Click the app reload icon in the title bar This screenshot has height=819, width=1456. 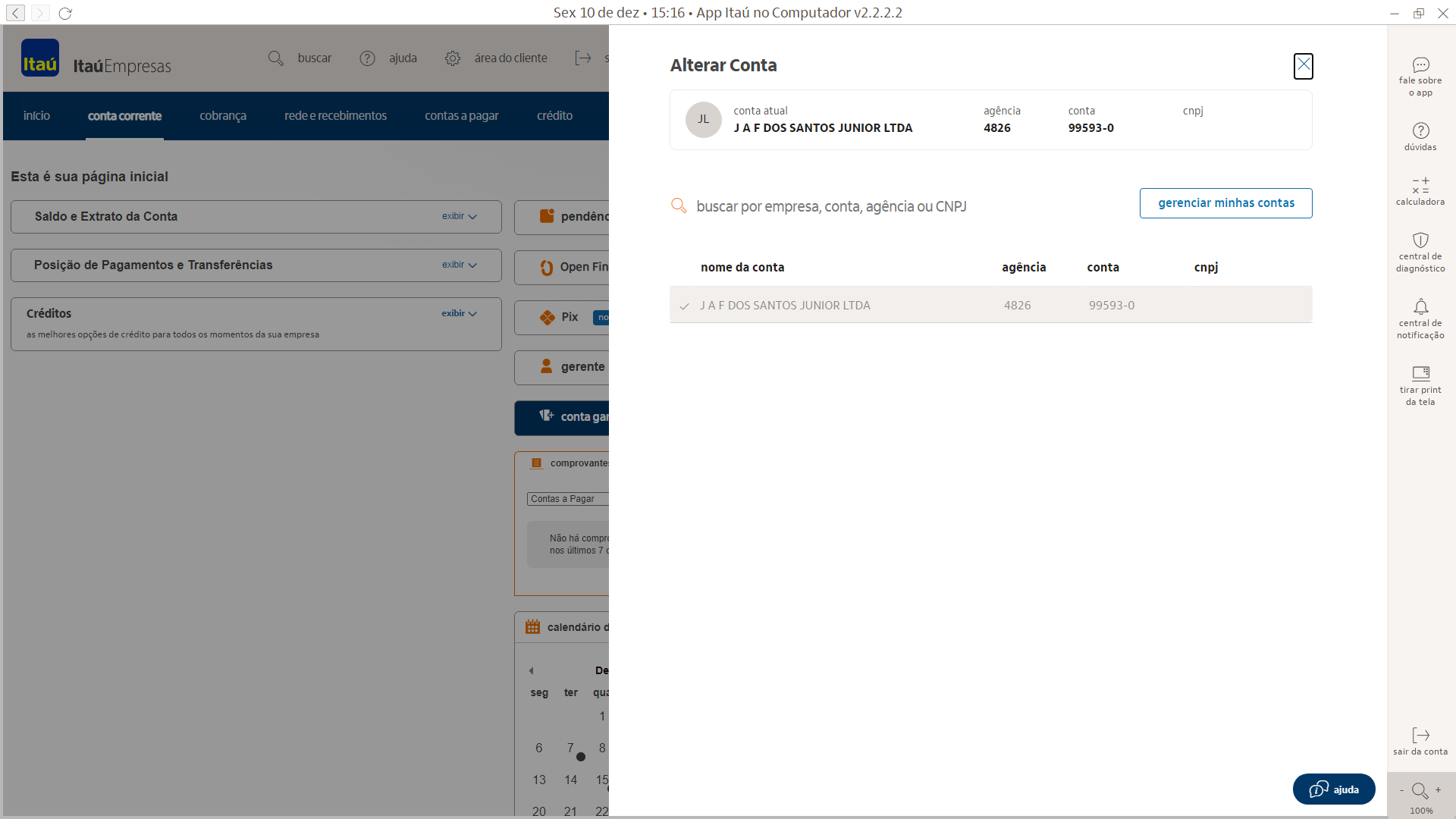(65, 13)
